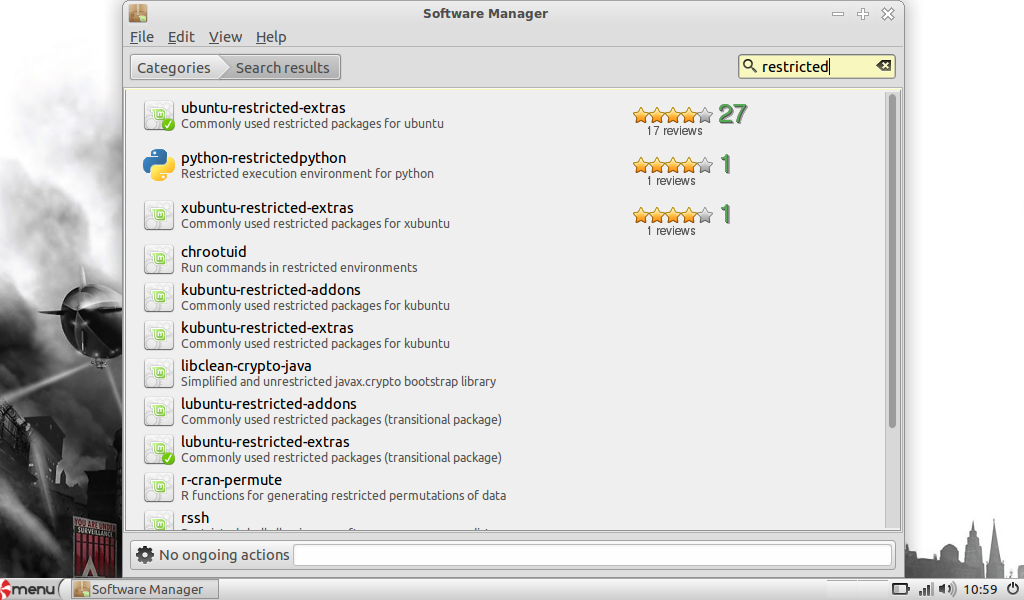The image size is (1024, 600).
Task: Click the ubuntu-restricted-extras package icon
Action: coord(159,116)
